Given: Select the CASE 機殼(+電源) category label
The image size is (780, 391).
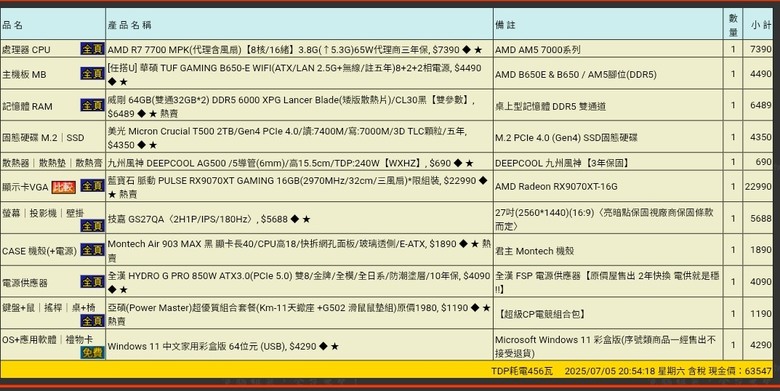Looking at the screenshot, I should (x=40, y=251).
